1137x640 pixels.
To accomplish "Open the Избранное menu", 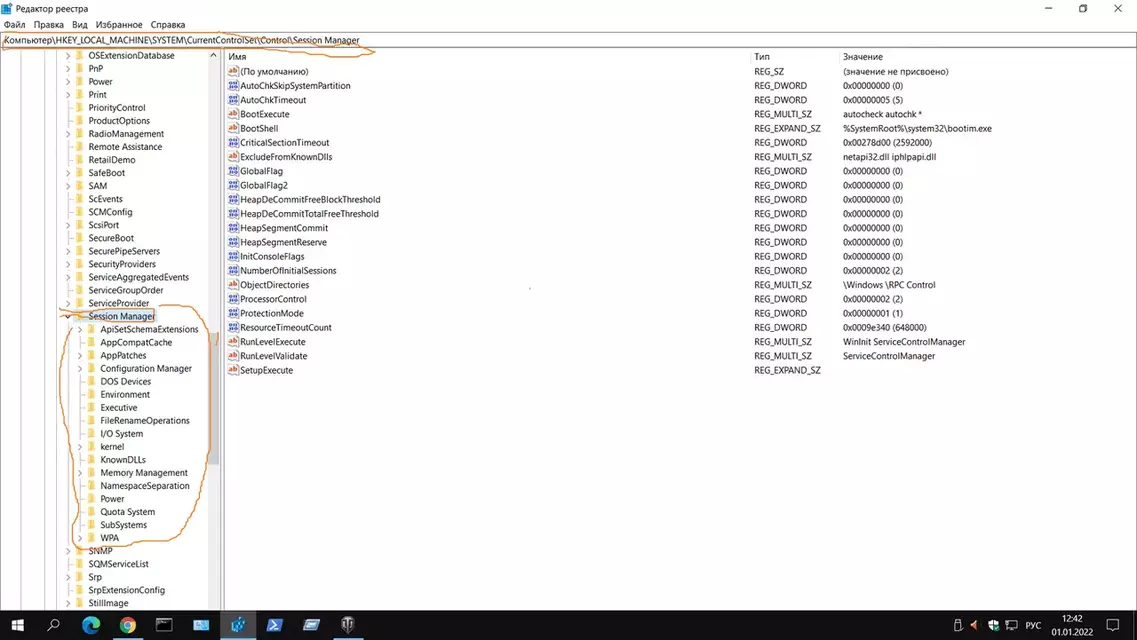I will click(x=119, y=25).
